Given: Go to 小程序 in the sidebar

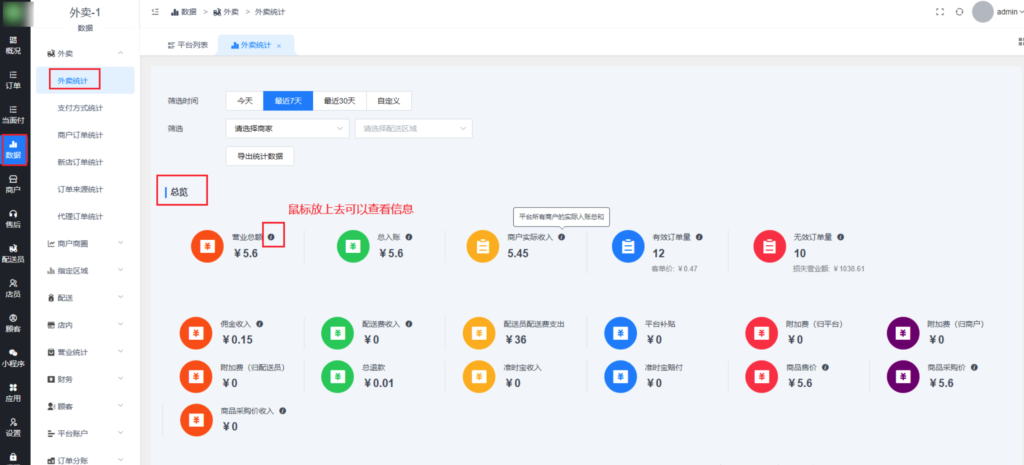Looking at the screenshot, I should [13, 357].
